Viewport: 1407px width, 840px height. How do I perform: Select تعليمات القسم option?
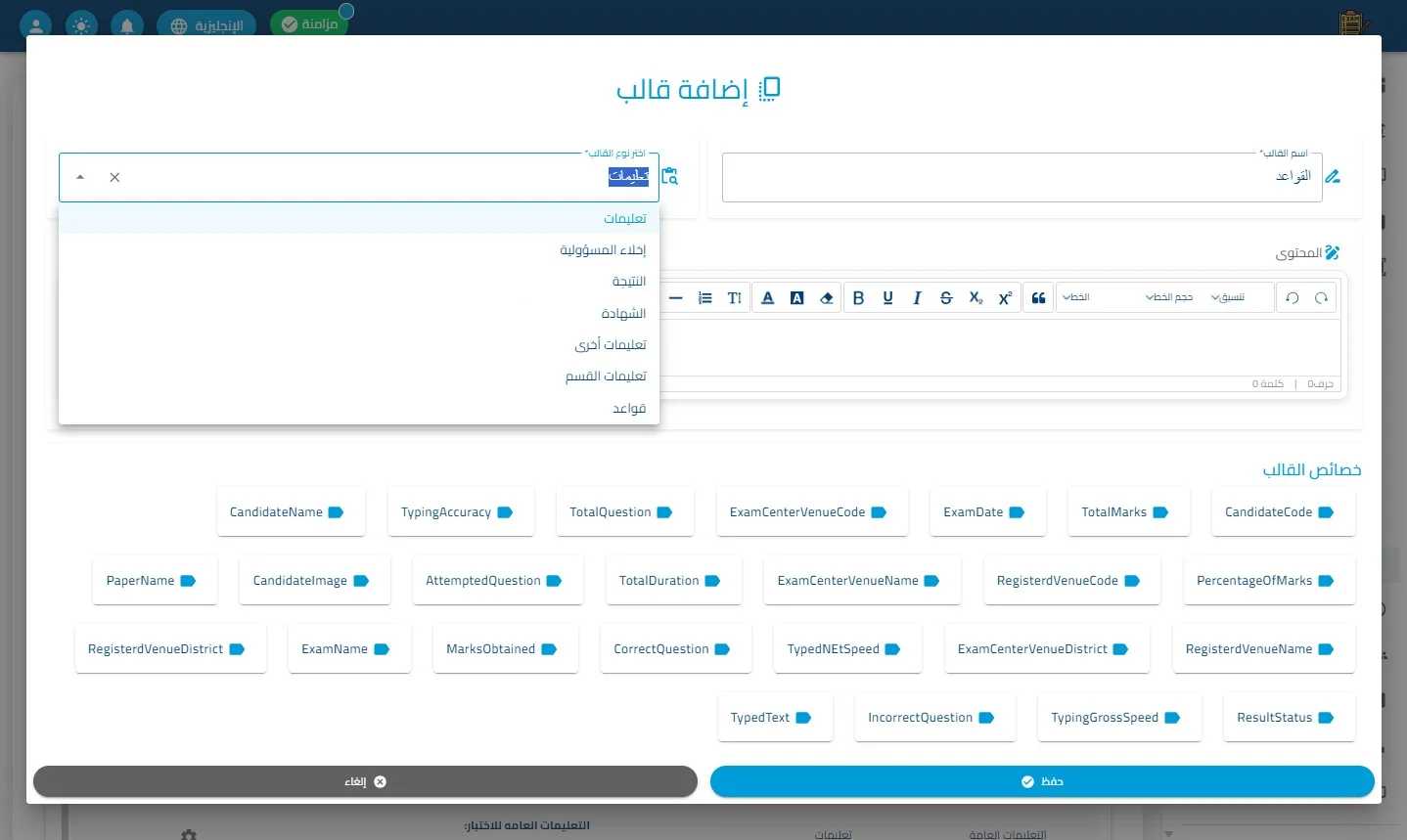tap(359, 376)
